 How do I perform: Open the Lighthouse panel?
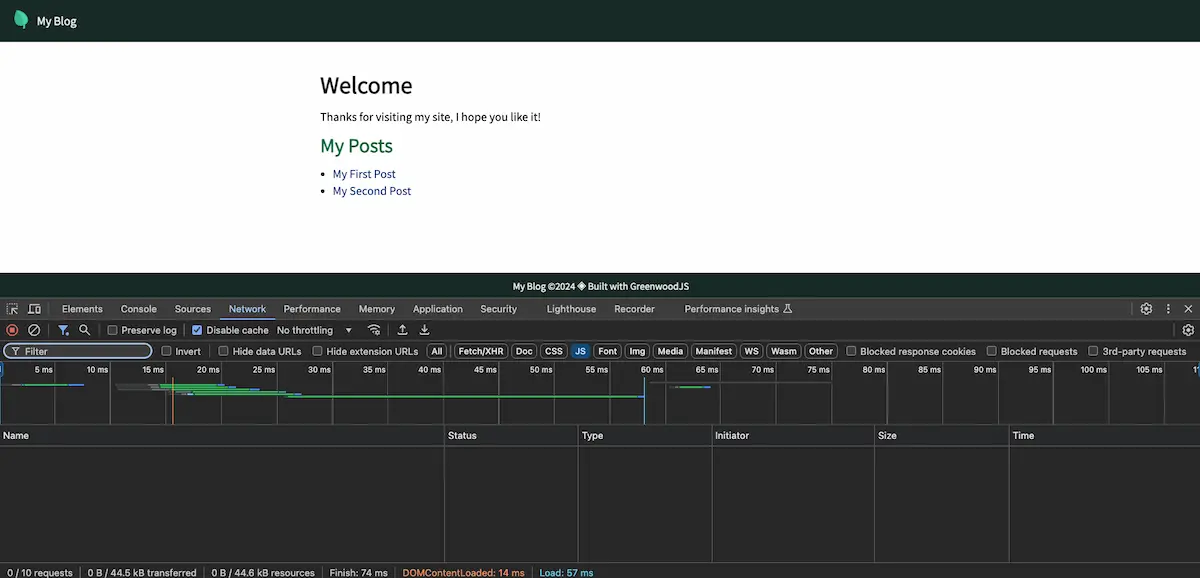570,309
